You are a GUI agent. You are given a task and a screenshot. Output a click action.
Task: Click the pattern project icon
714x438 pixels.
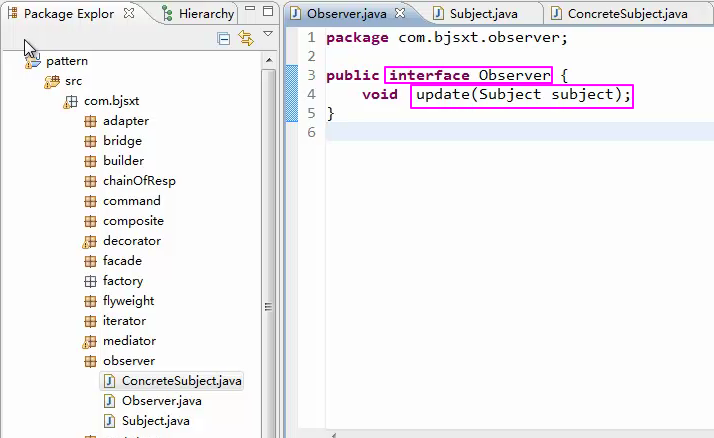click(x=33, y=61)
